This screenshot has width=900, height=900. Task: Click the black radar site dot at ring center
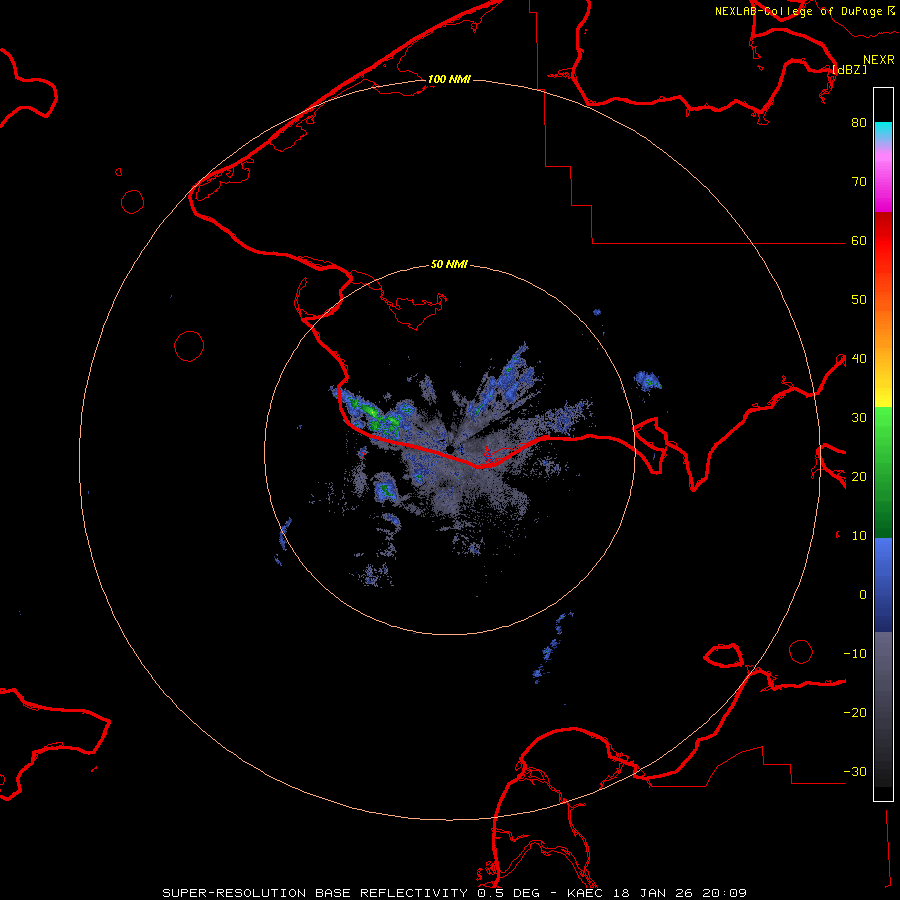pyautogui.click(x=450, y=449)
